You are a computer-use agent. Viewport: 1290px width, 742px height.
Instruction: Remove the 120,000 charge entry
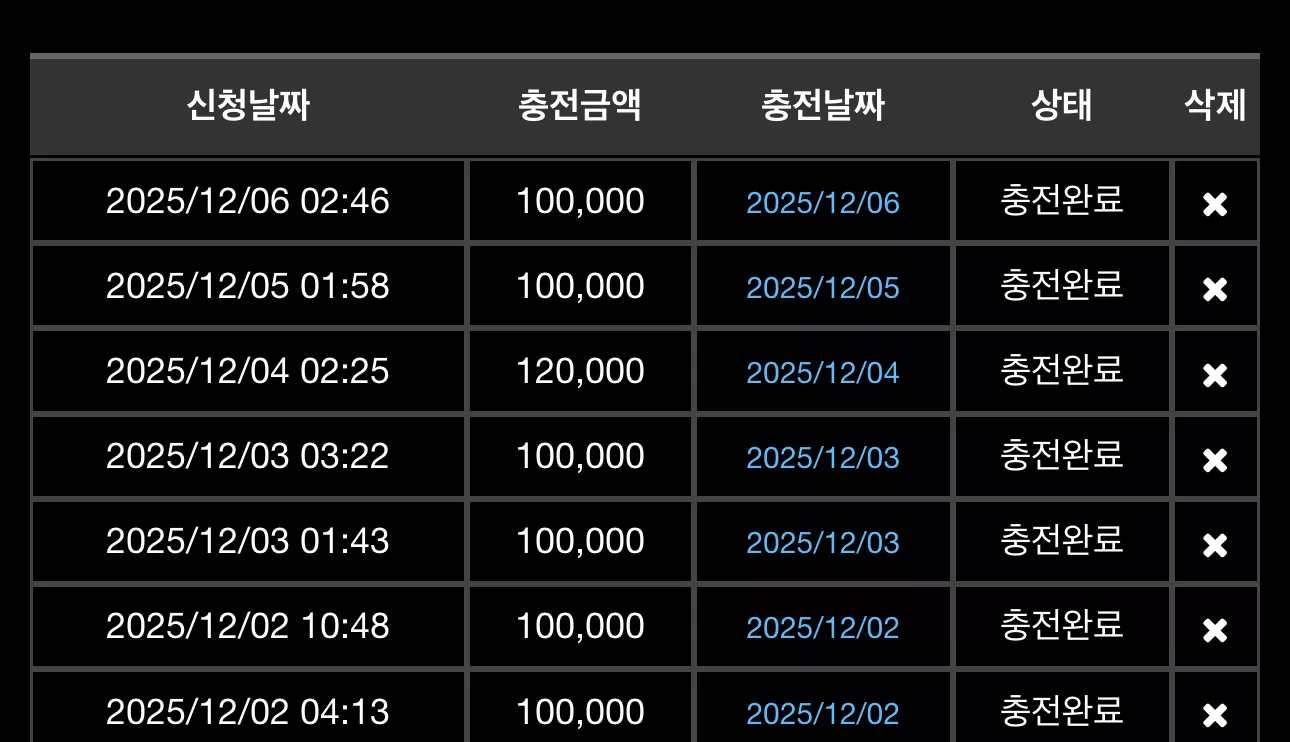pyautogui.click(x=1215, y=374)
